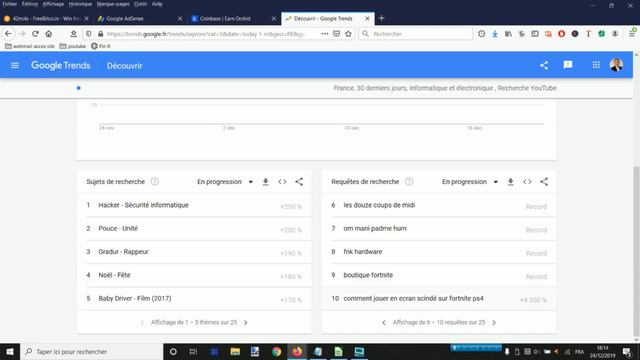Open embed code for Sujets de recherche
Image resolution: width=640 pixels, height=360 pixels.
pos(282,182)
